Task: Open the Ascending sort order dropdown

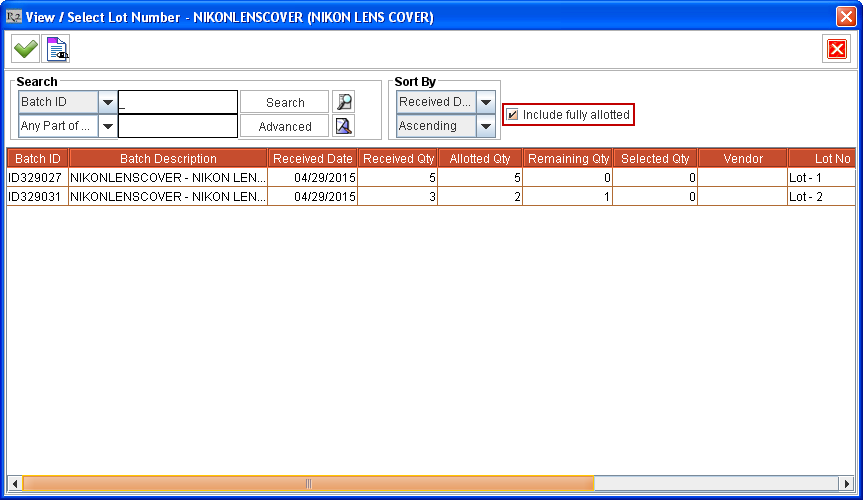Action: [x=486, y=126]
